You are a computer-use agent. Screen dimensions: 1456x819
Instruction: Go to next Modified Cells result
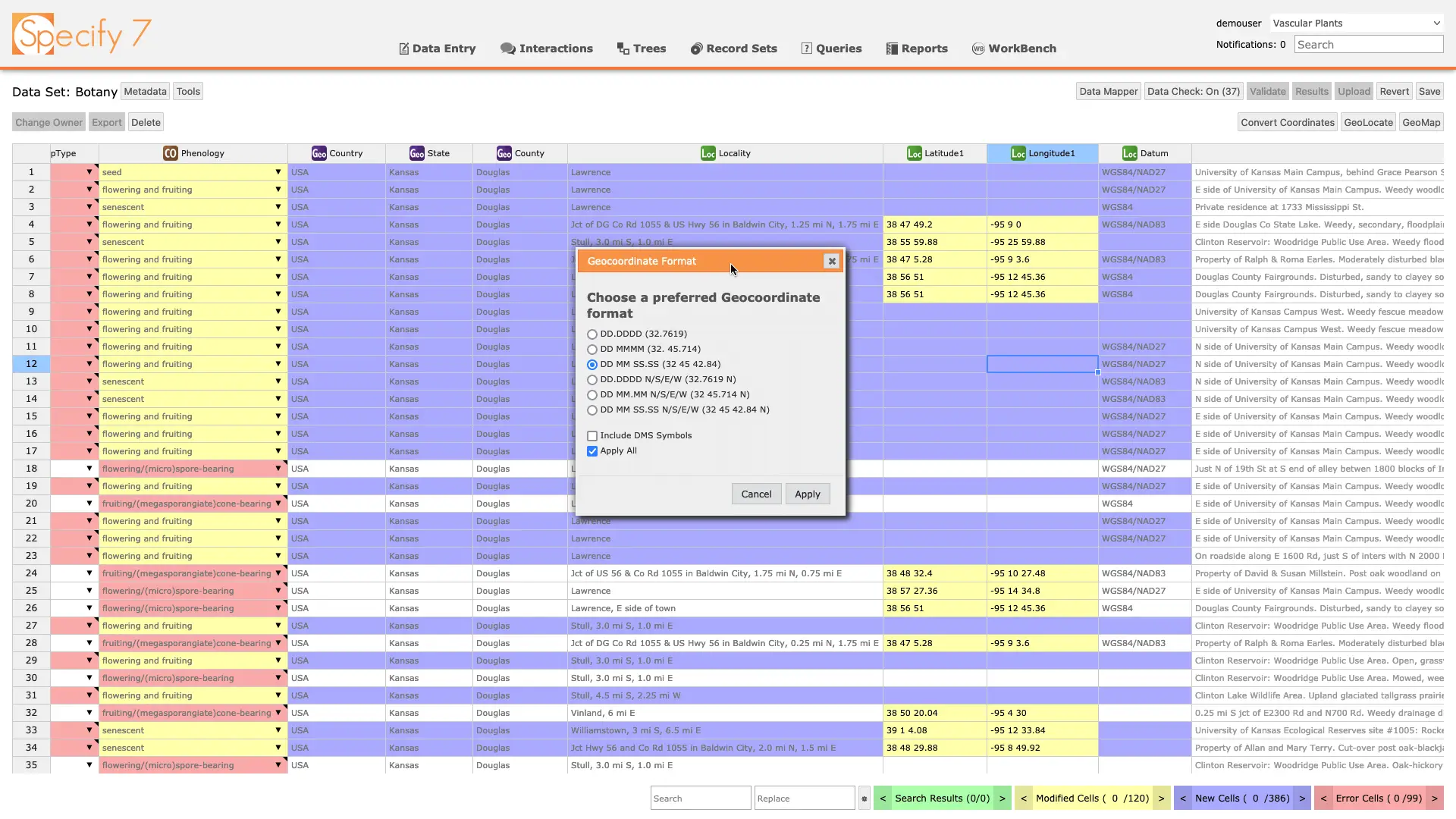(1161, 799)
